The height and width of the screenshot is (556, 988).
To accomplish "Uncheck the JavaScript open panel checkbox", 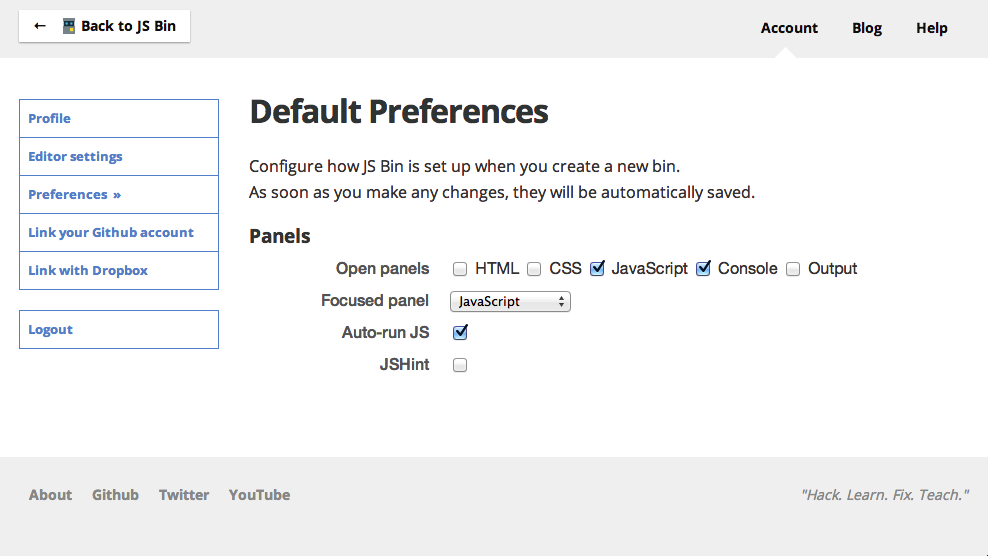I will point(597,269).
